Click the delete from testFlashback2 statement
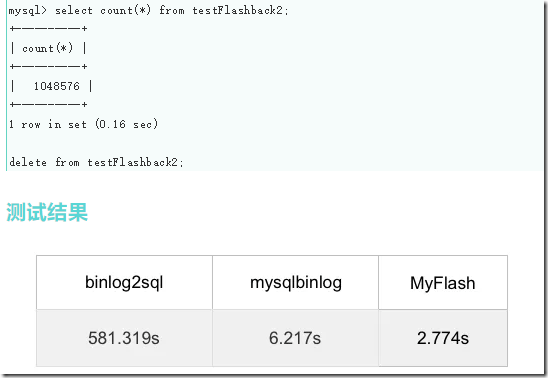Image resolution: width=548 pixels, height=378 pixels. pyautogui.click(x=96, y=162)
